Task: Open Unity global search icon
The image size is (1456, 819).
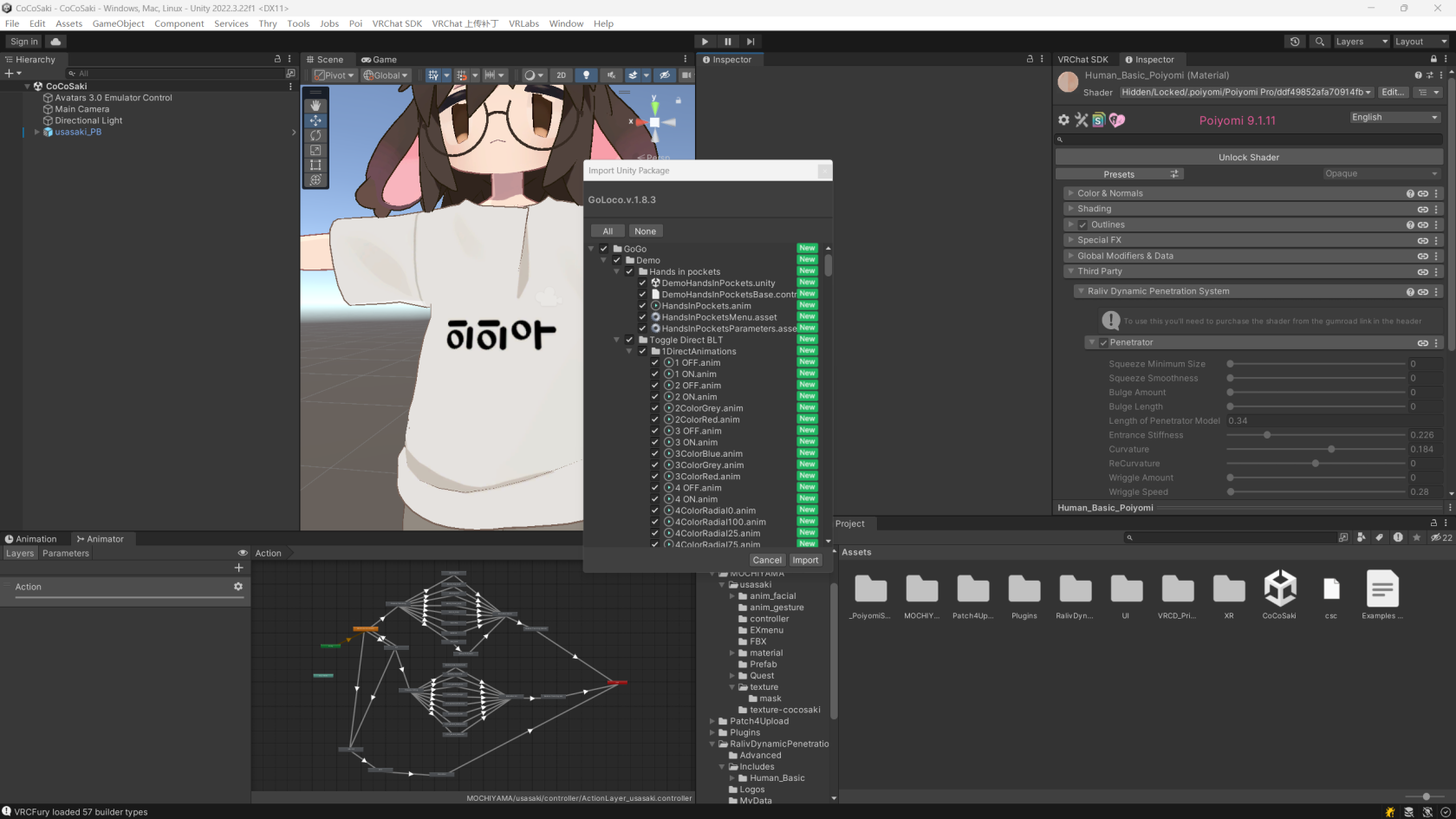Action: [x=1319, y=42]
